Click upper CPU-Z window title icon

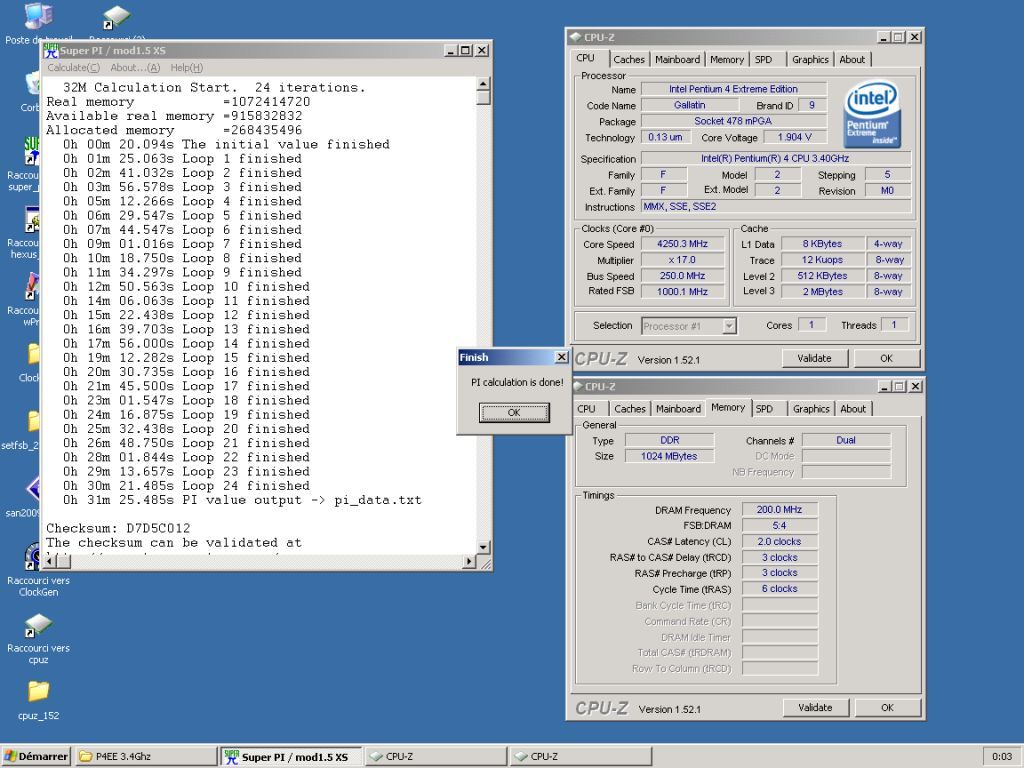point(575,37)
